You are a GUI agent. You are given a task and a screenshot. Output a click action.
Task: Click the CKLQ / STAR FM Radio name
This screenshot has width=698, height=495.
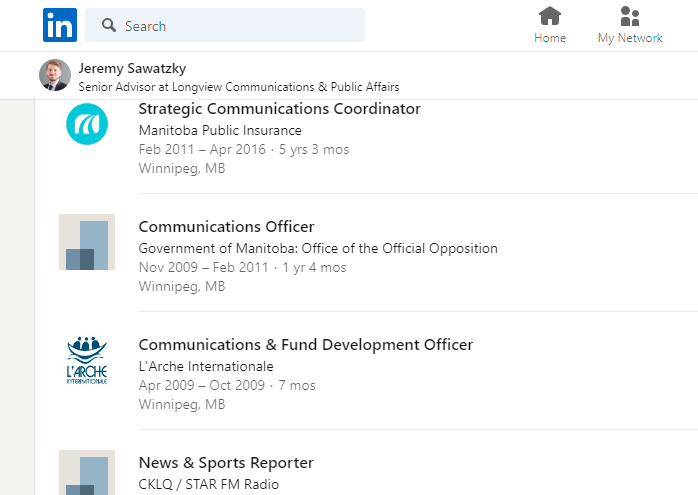pos(209,484)
